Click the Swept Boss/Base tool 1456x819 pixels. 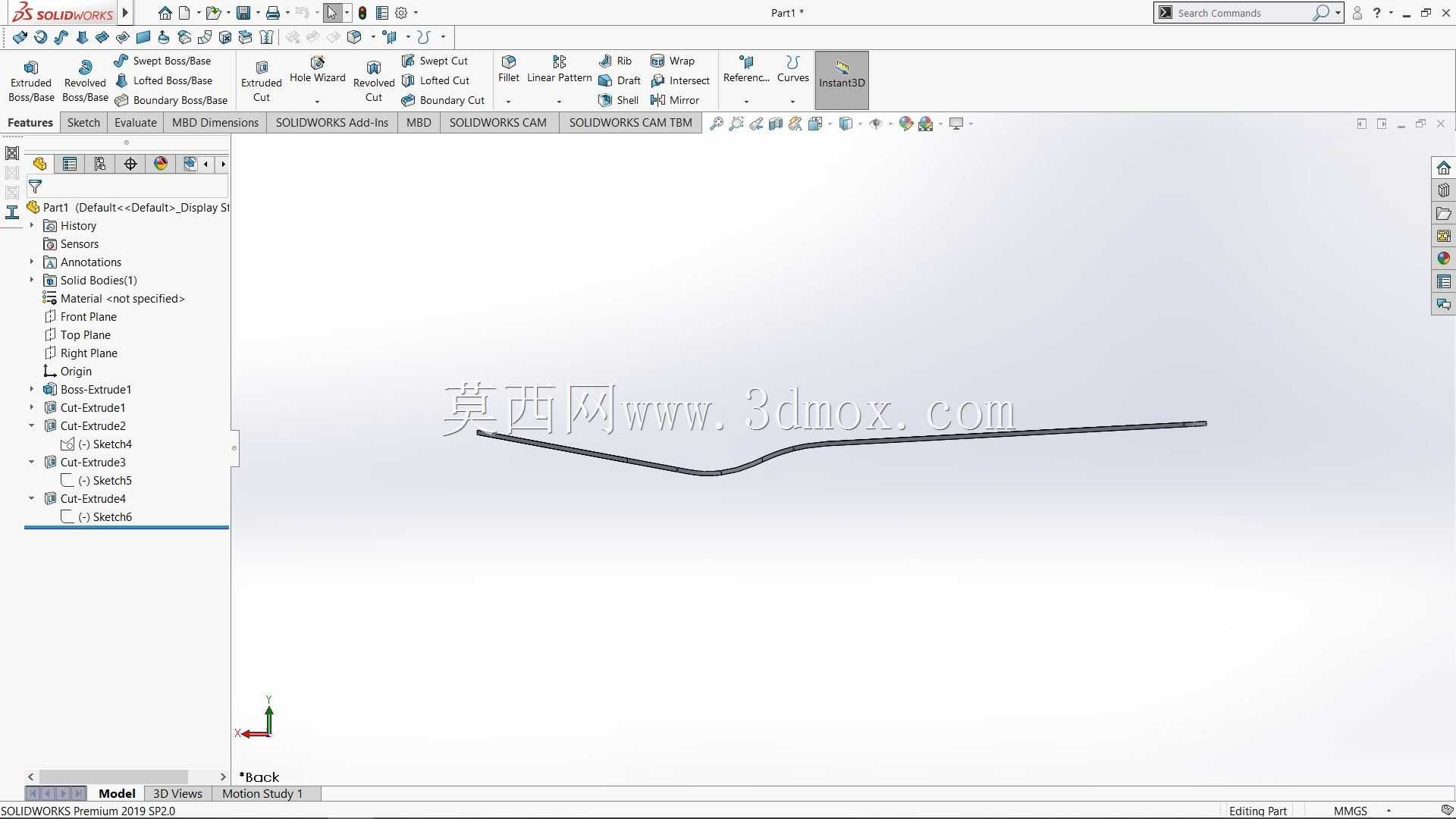pos(162,61)
